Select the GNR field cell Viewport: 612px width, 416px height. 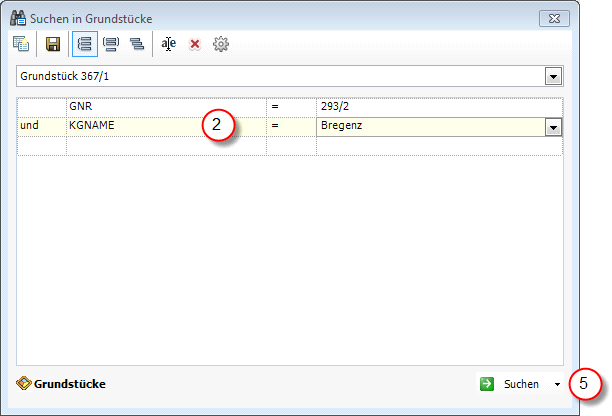pos(165,106)
